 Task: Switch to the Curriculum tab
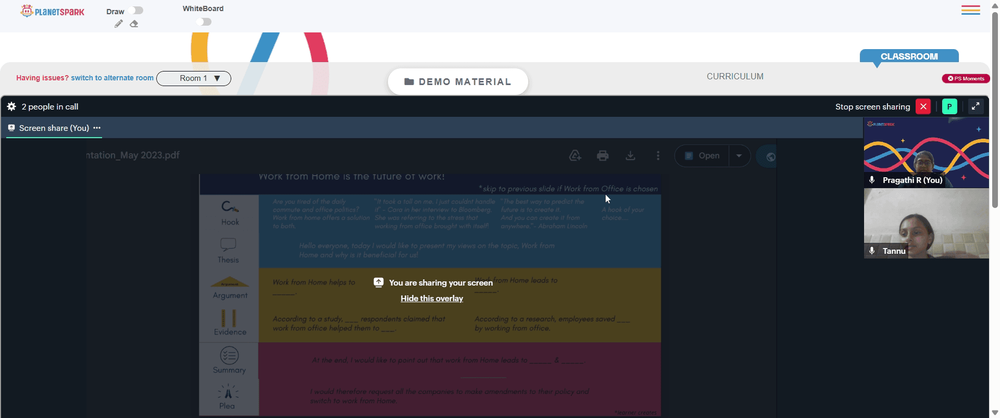pyautogui.click(x=735, y=77)
